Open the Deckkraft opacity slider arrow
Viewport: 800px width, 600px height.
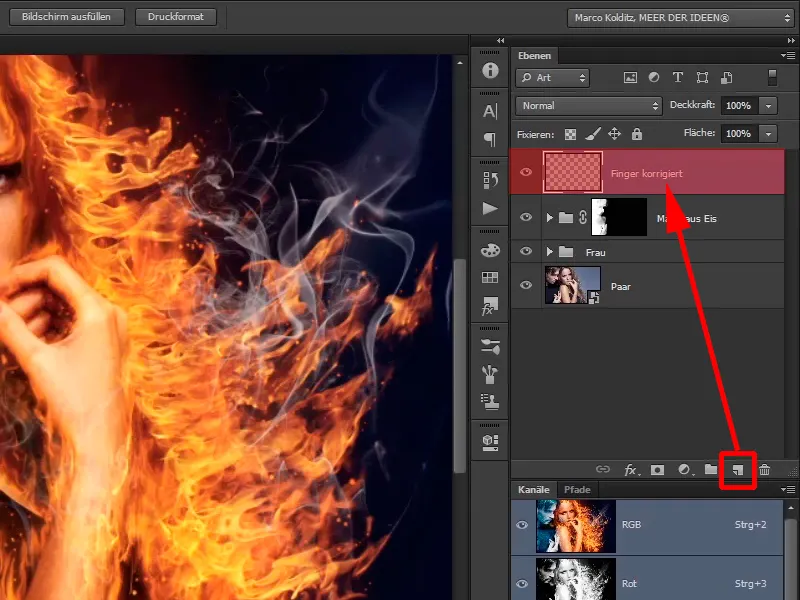tap(768, 106)
